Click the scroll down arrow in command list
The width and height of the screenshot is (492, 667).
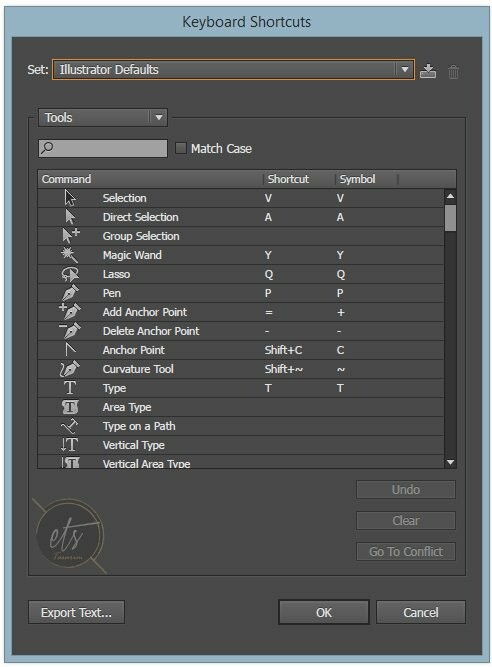click(450, 462)
